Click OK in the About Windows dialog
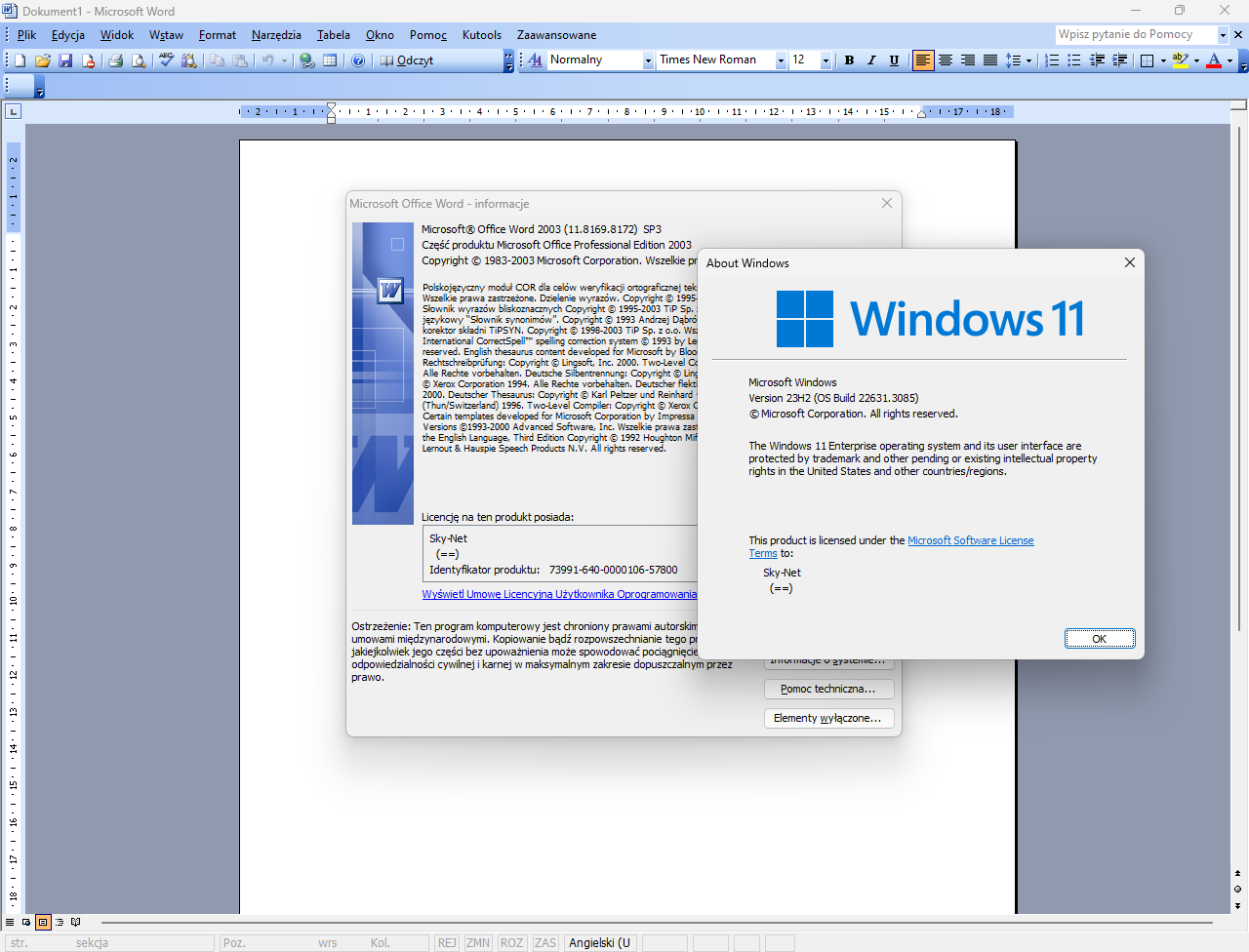Screen dimensions: 1249x952 pyautogui.click(x=1100, y=639)
